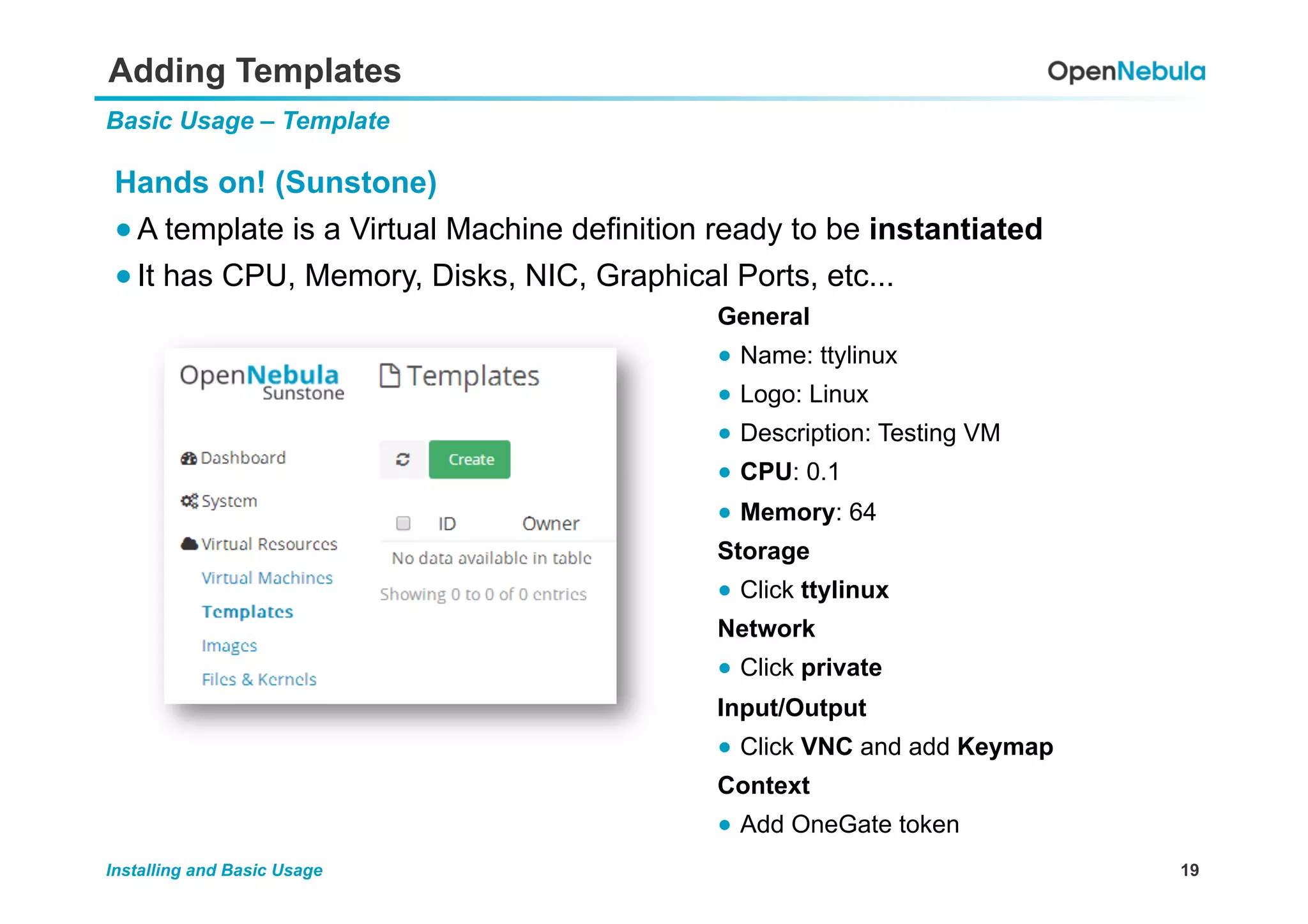The image size is (1308, 924).
Task: Click 'Add OneGate token' bullet text
Action: 849,824
